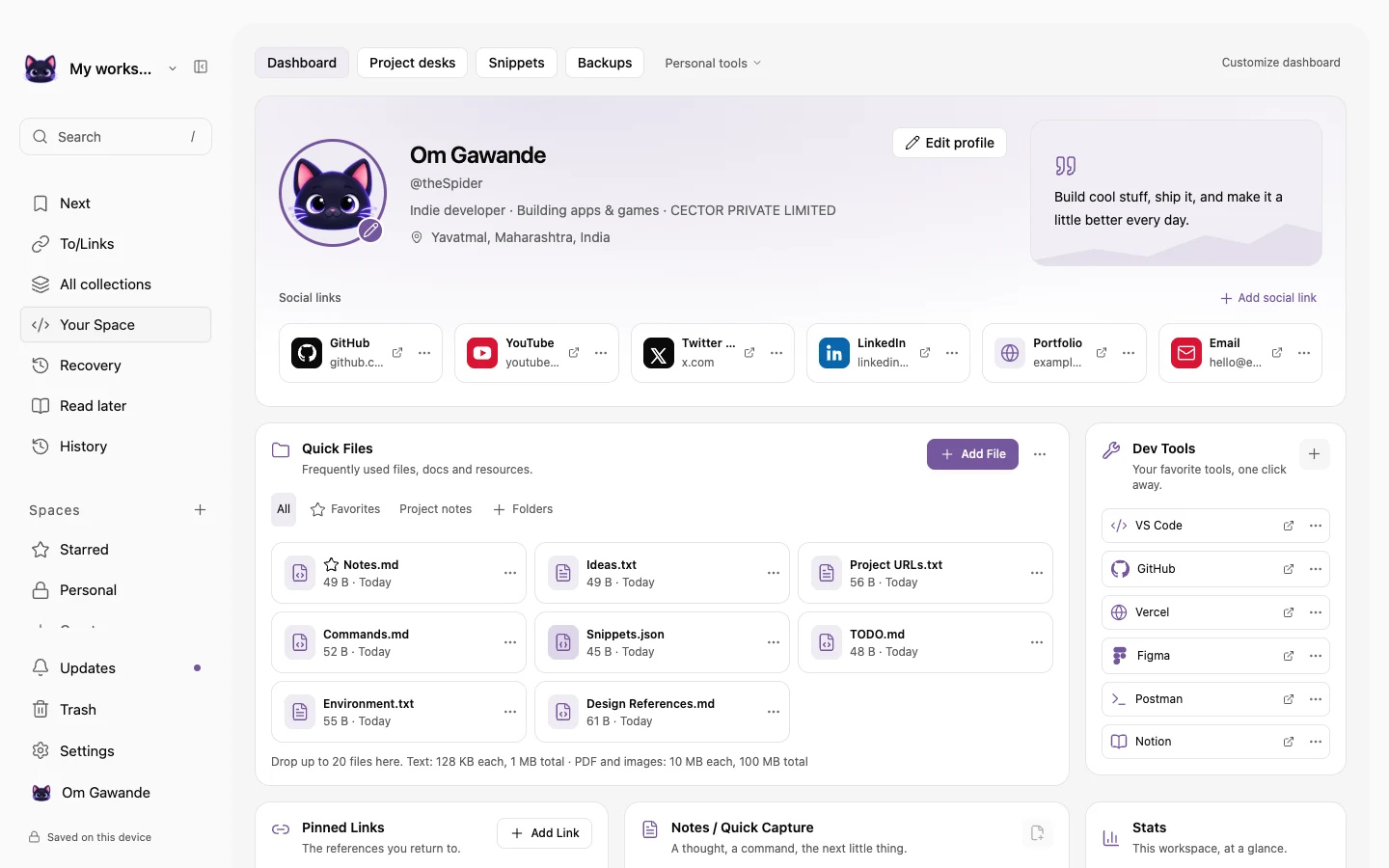Open the Design References.md file card
The image size is (1389, 868).
pyautogui.click(x=662, y=712)
